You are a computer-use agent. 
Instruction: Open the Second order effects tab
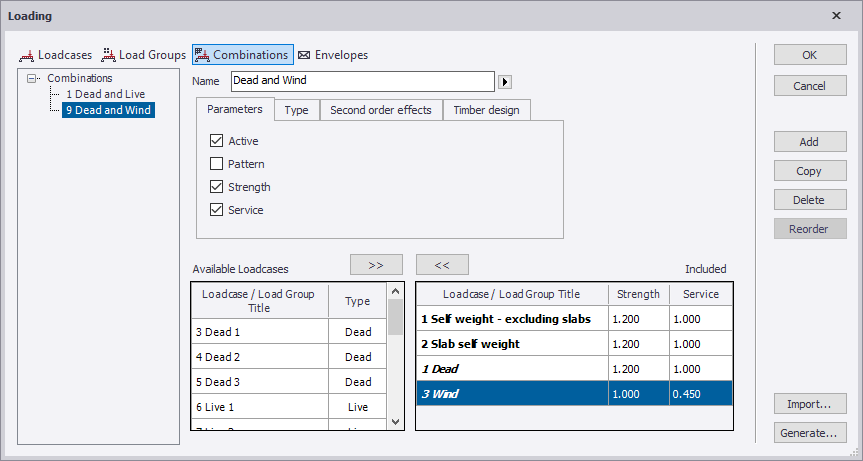[381, 110]
